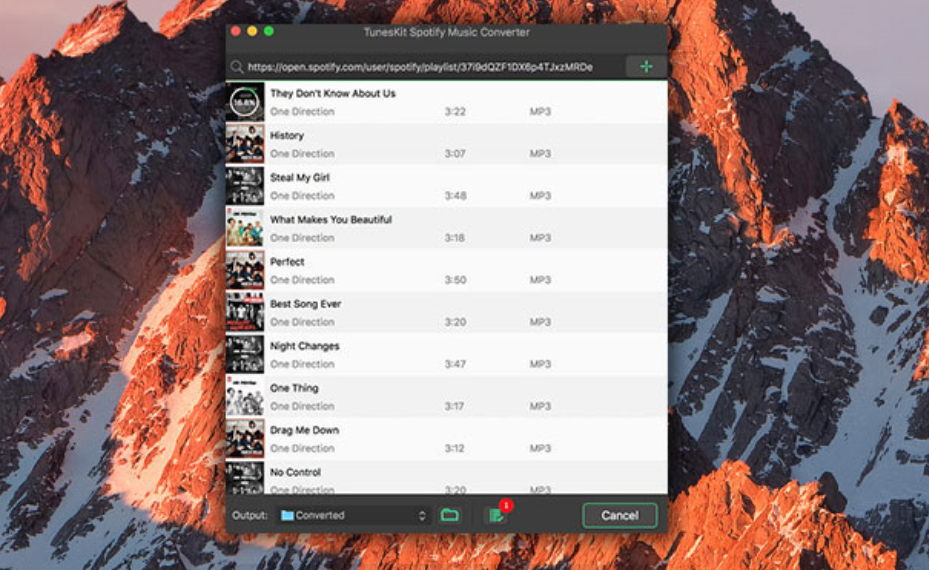Select the History album thumbnail
Screen dimensions: 929x570
click(245, 144)
